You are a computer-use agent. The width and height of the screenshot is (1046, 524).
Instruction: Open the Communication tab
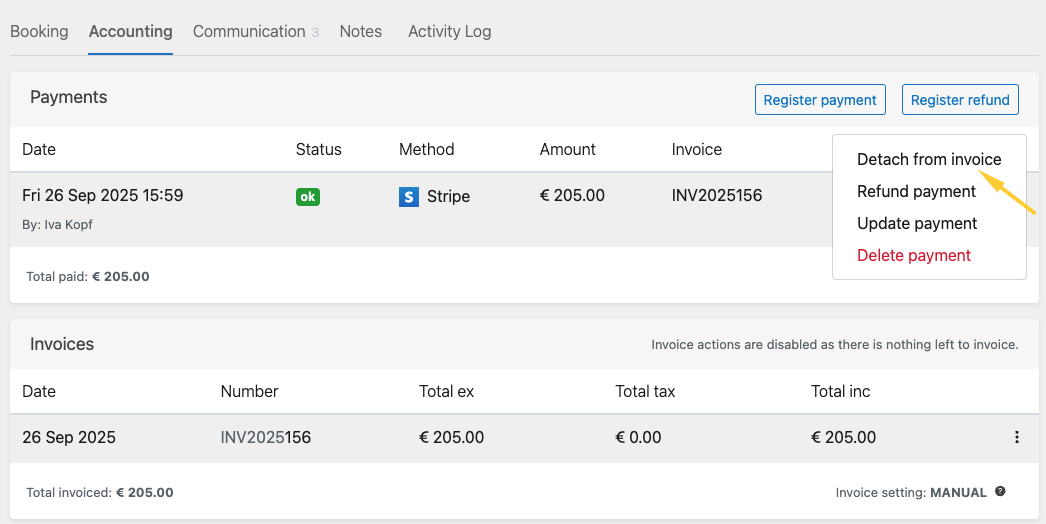point(249,31)
